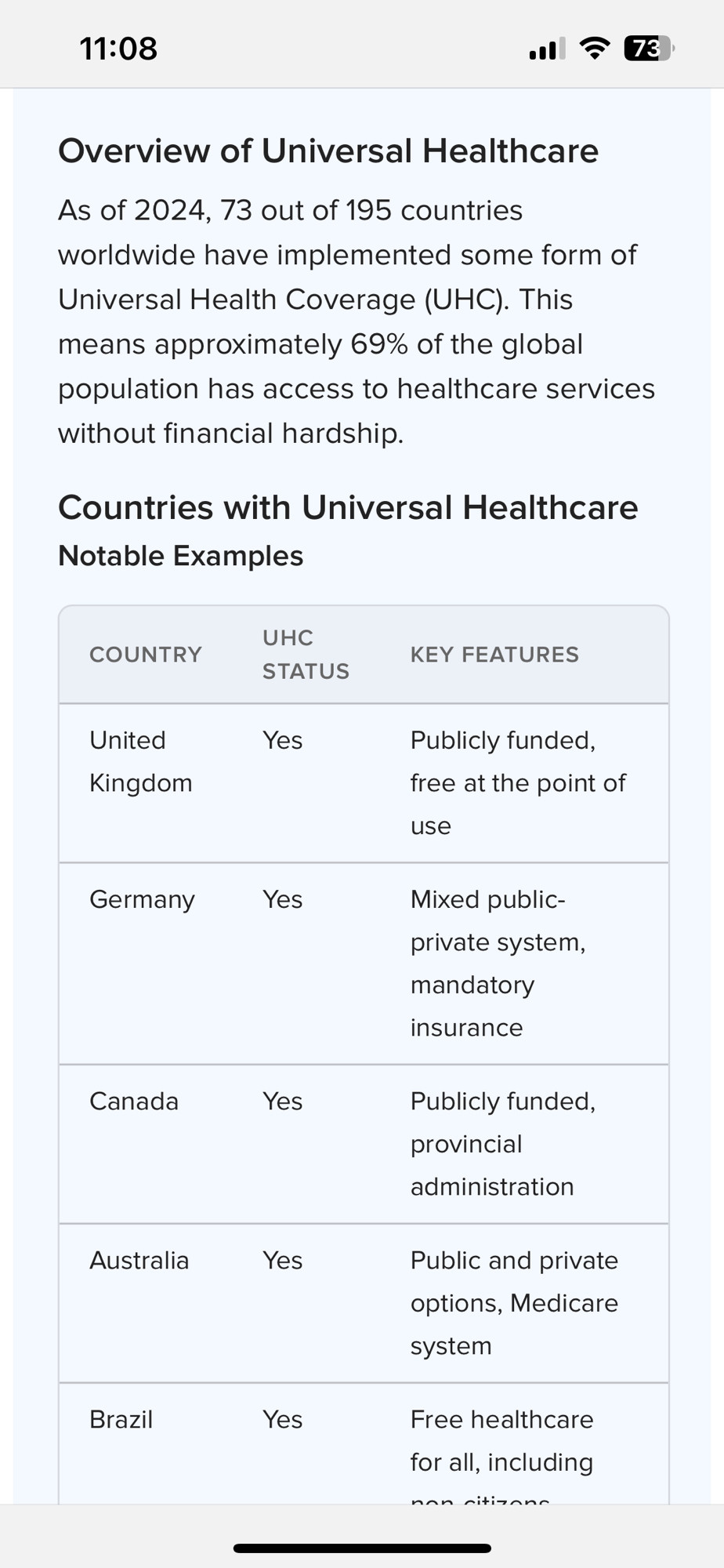Tap the battery indicator showing 73

pyautogui.click(x=649, y=49)
